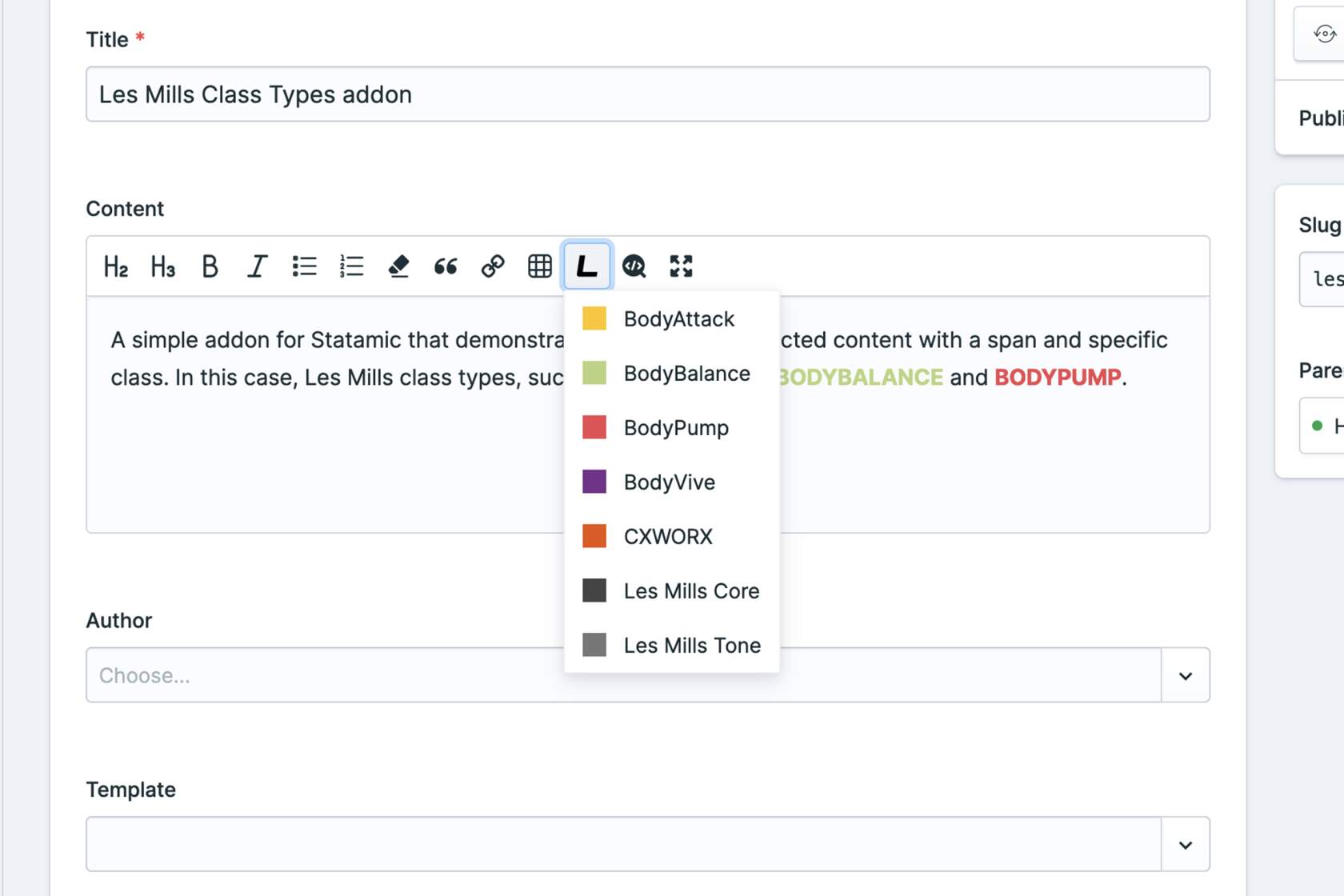Insert an ordered numbered list
Image resolution: width=1344 pixels, height=896 pixels.
[x=352, y=266]
